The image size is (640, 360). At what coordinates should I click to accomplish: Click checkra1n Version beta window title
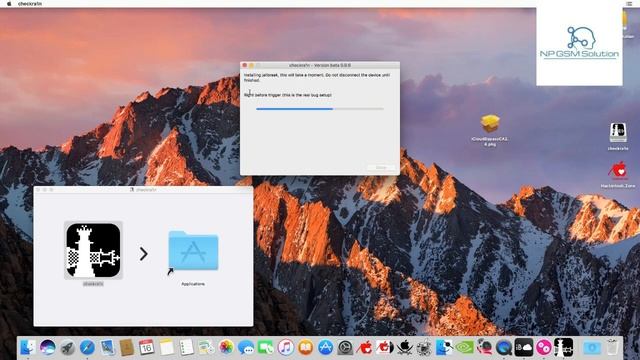click(320, 65)
